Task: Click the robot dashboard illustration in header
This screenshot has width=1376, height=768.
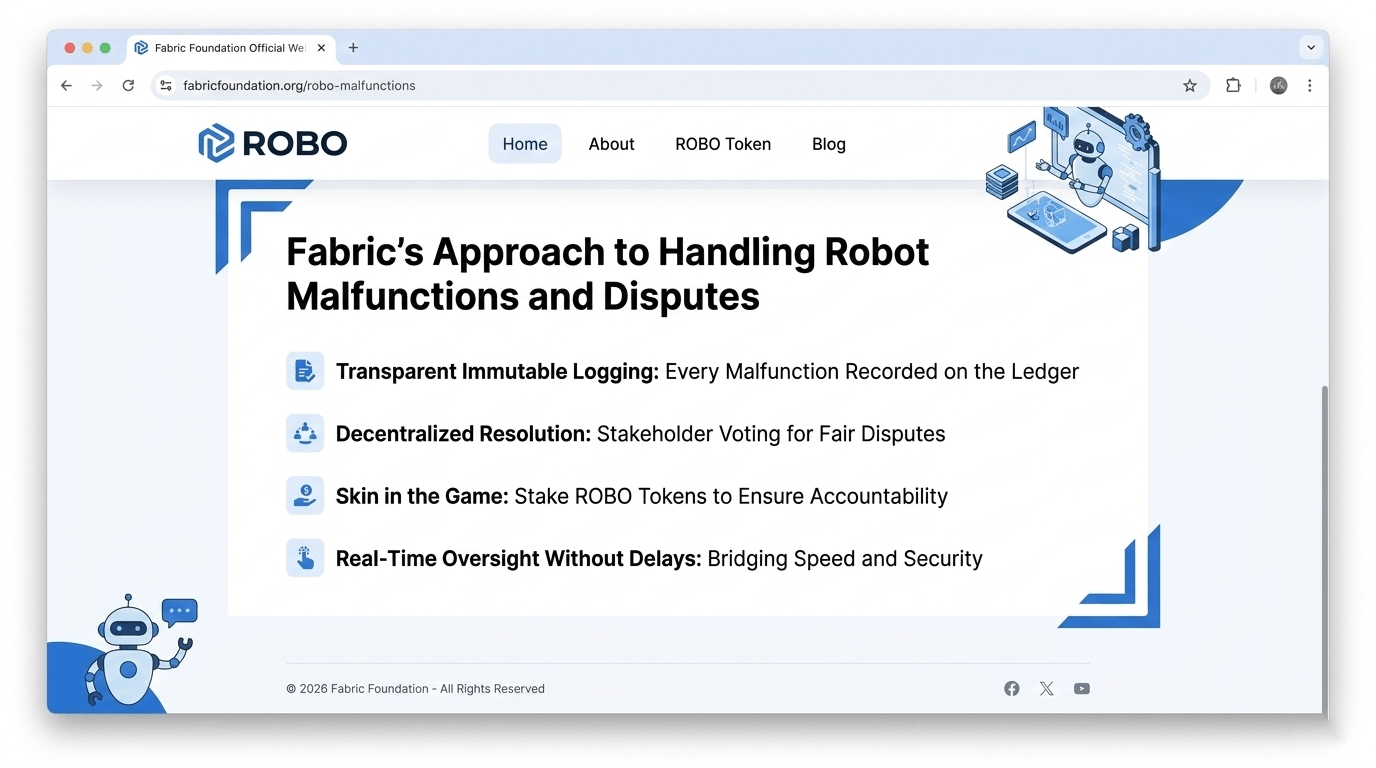Action: coord(1073,180)
